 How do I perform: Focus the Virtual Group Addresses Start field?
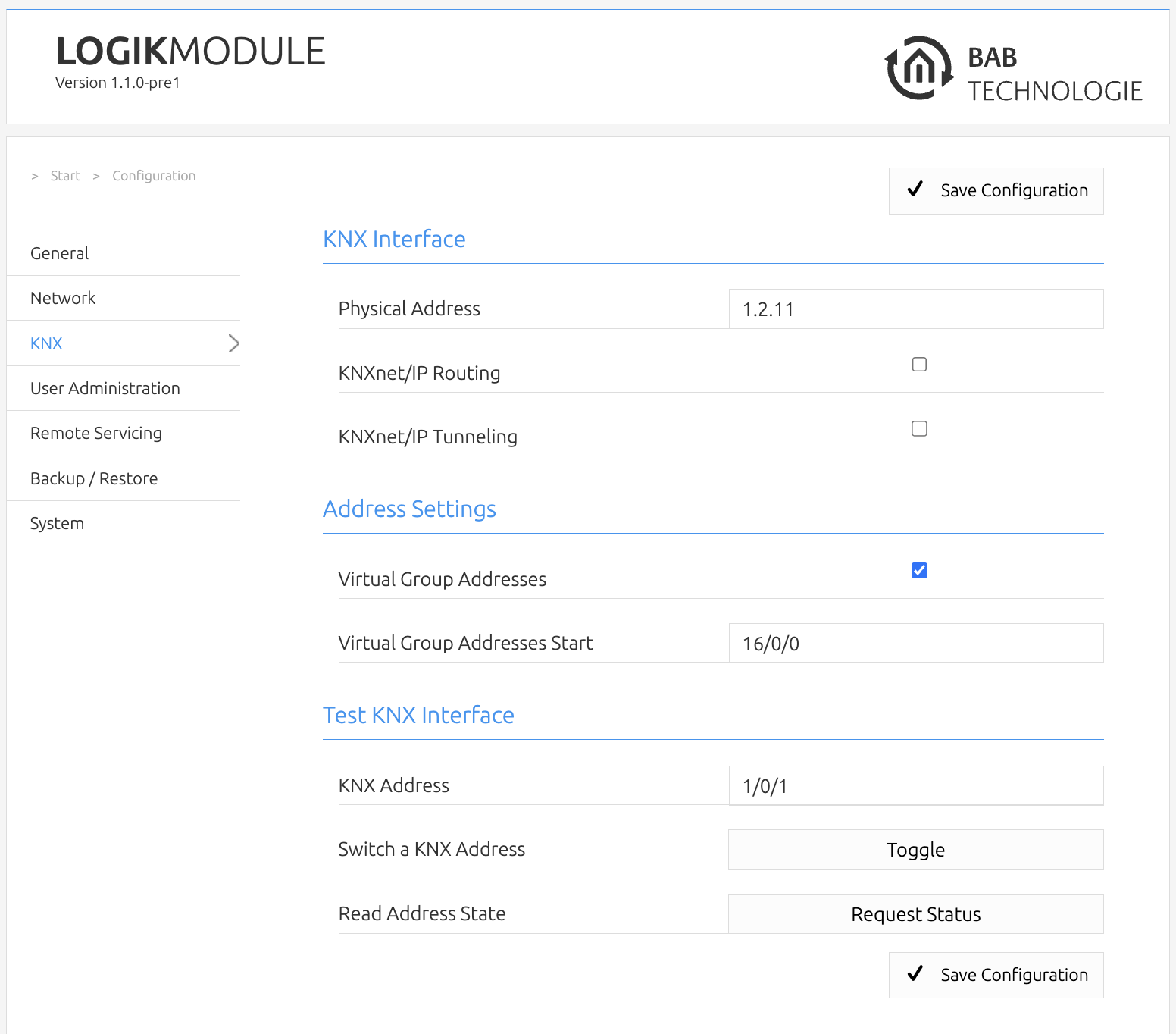point(916,644)
